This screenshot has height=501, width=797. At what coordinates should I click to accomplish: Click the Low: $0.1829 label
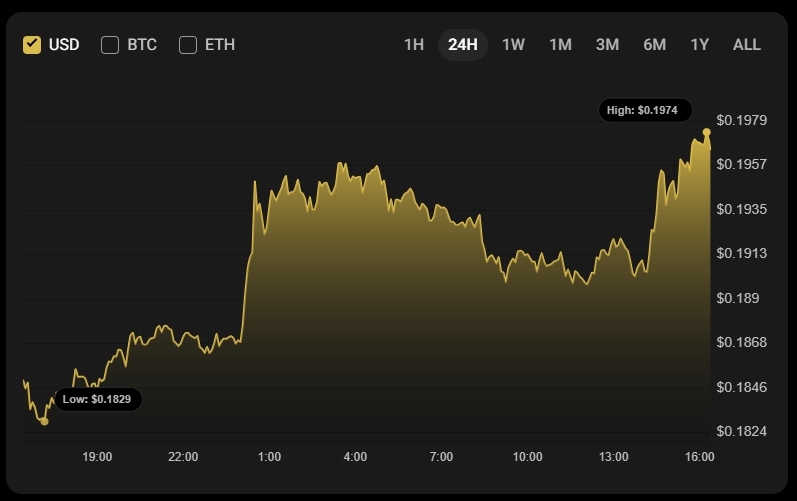[x=98, y=399]
